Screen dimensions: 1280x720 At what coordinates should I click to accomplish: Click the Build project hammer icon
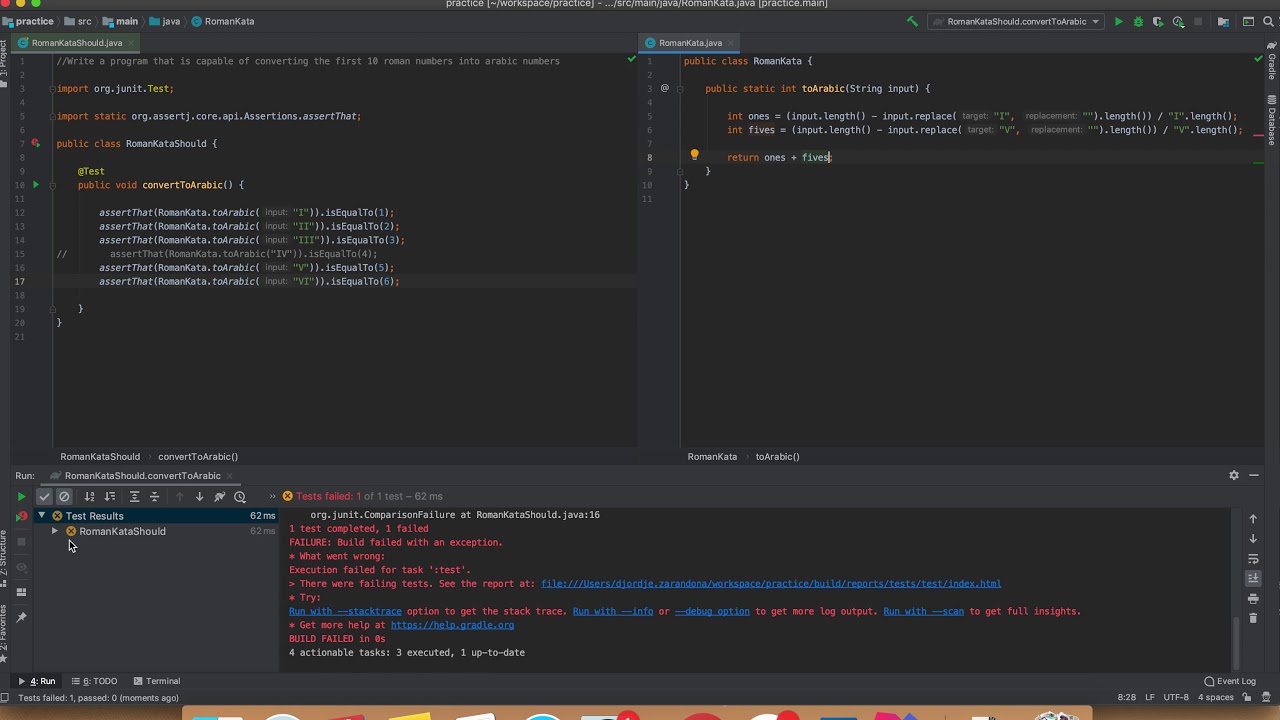[x=912, y=21]
